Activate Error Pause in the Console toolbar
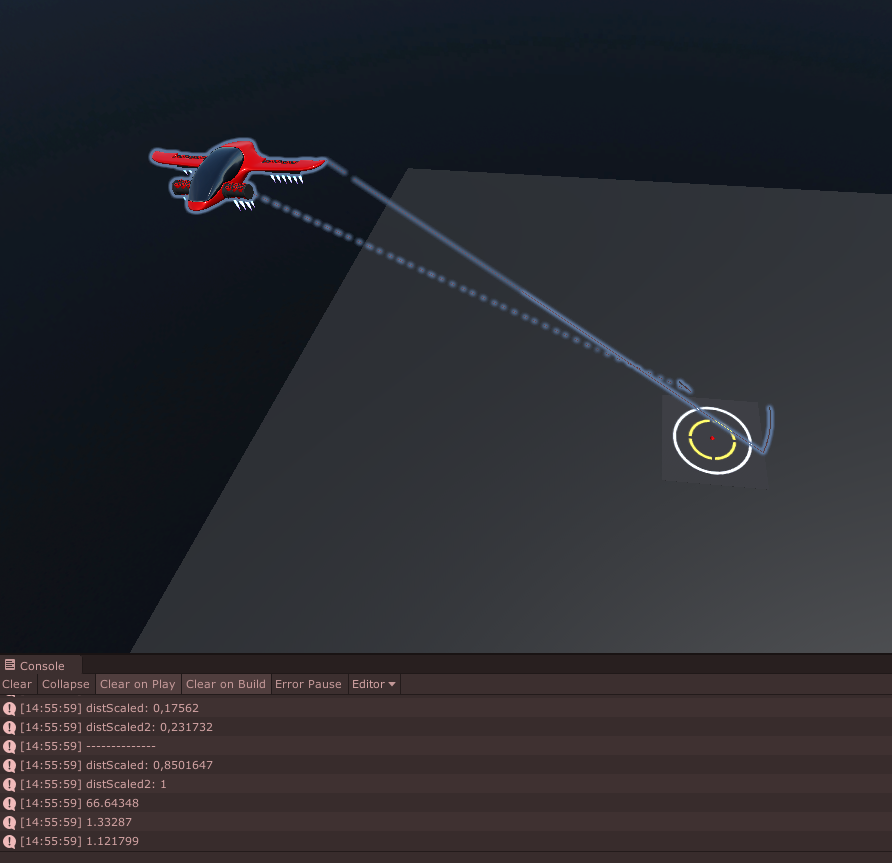Screen dimensions: 892x863 [308, 684]
